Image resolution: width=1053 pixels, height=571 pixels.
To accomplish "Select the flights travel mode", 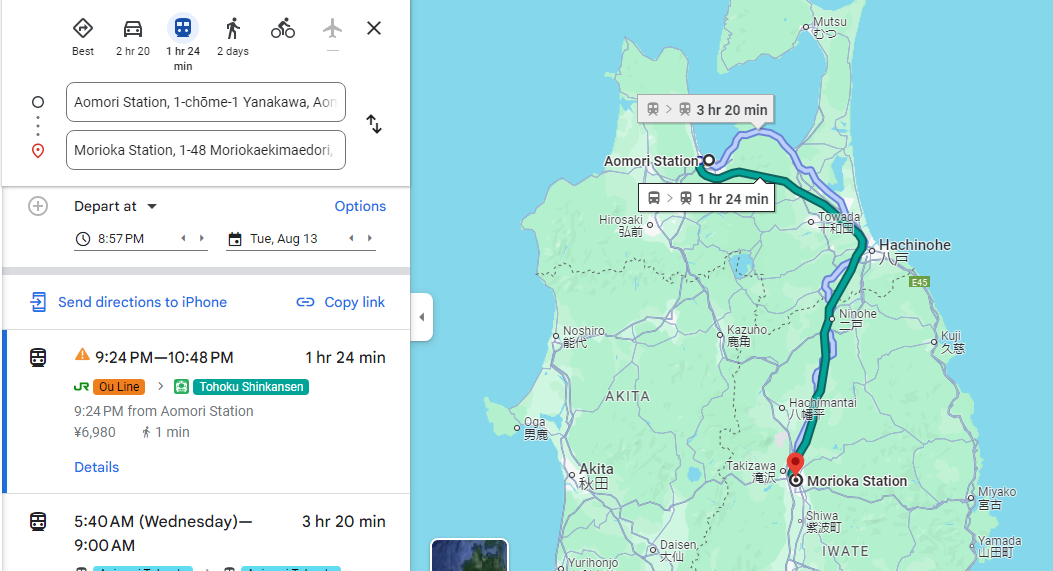I will pos(332,29).
